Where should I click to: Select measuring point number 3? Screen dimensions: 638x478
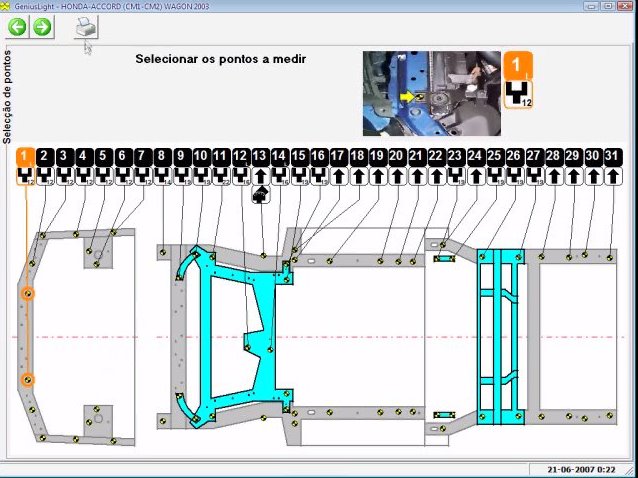pos(64,157)
